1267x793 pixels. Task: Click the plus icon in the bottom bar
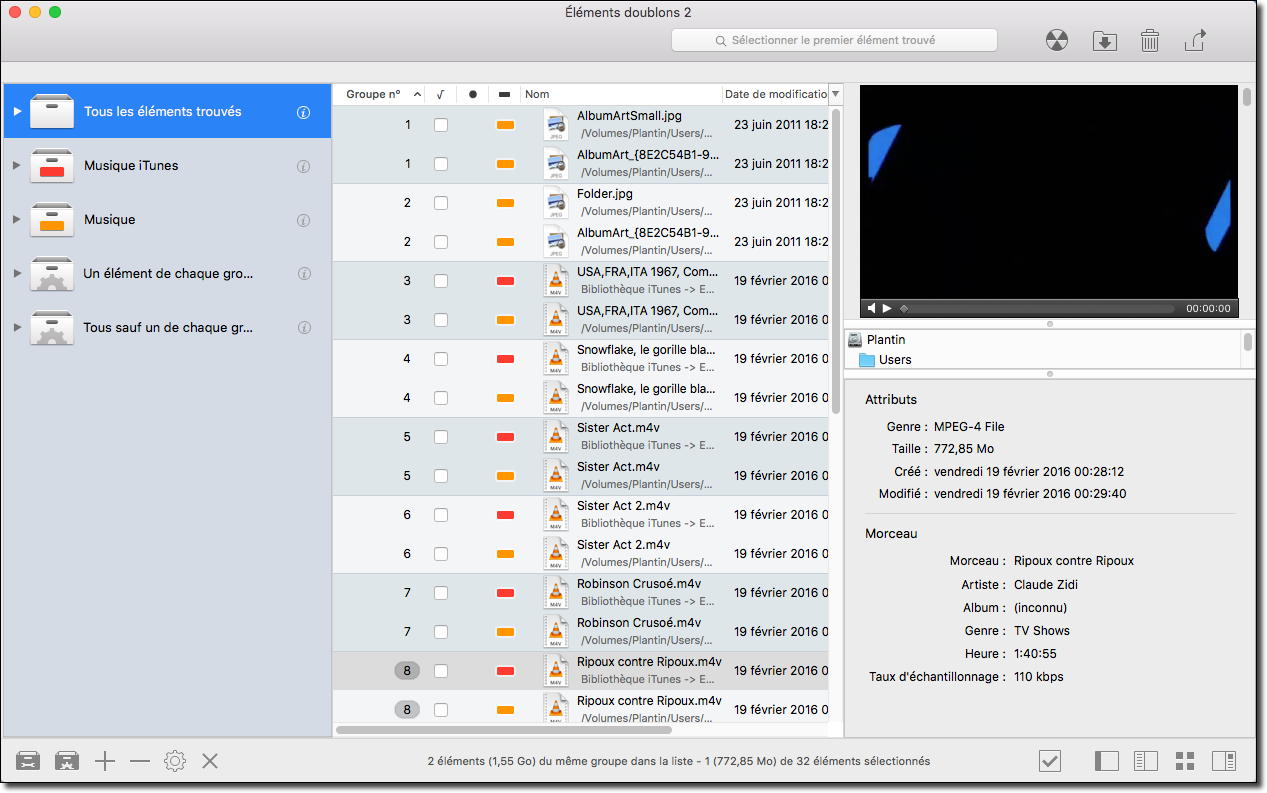coord(105,761)
